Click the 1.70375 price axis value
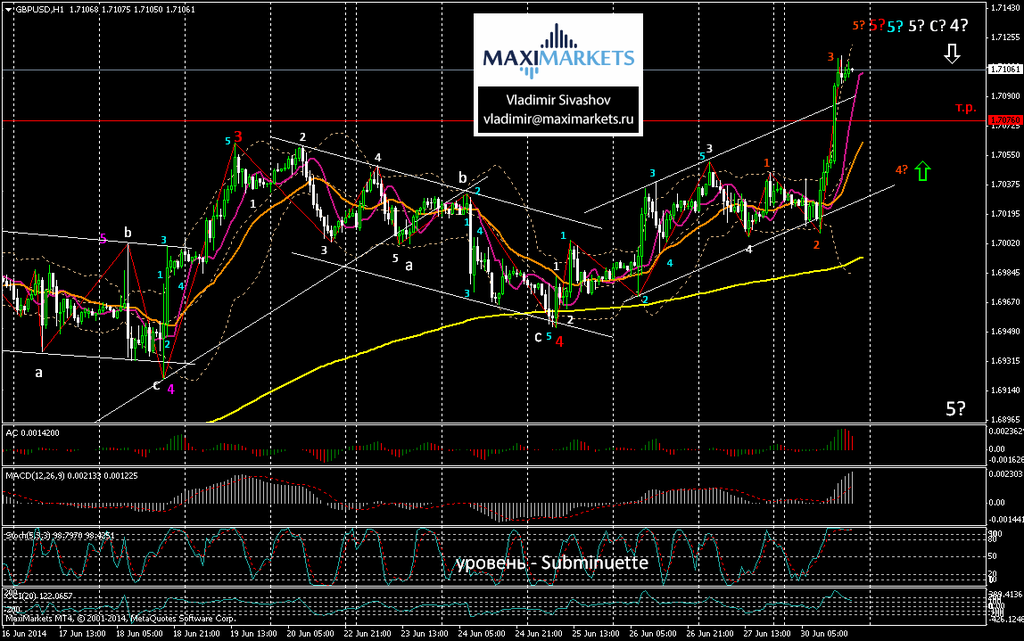1024x641 pixels. click(1005, 184)
